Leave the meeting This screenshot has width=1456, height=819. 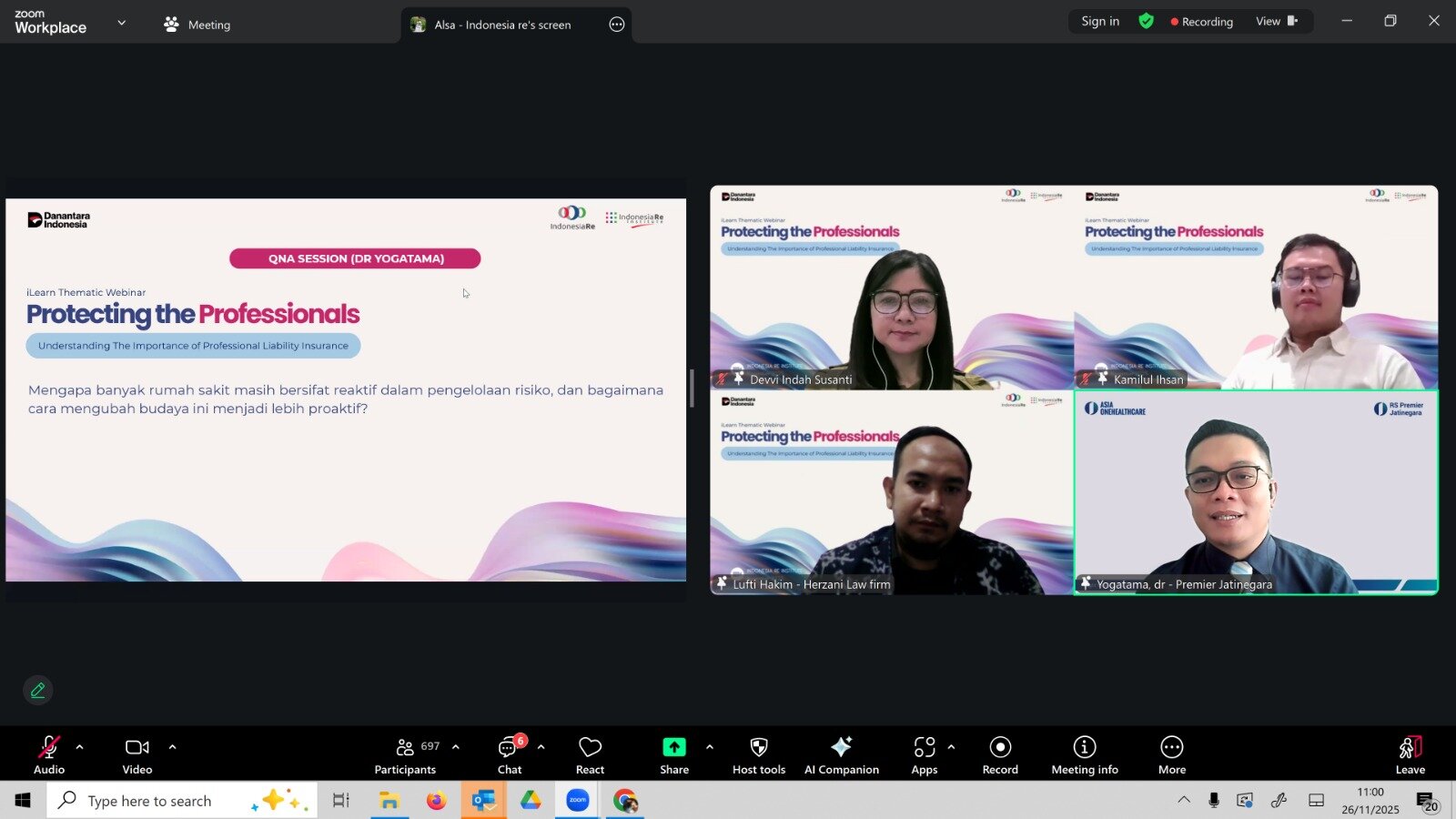click(1410, 755)
